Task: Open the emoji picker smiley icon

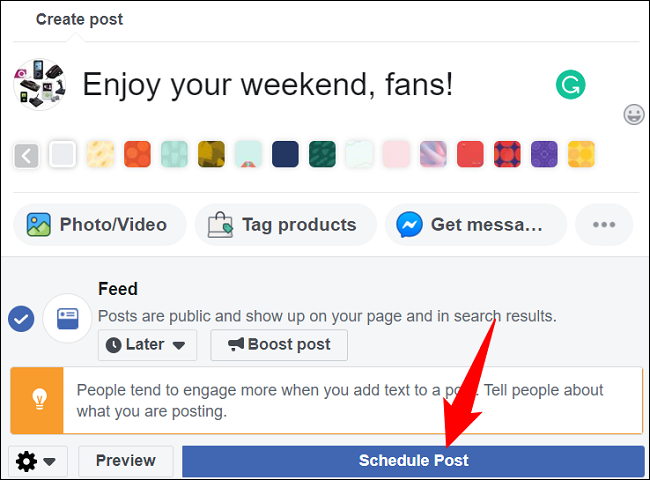Action: 634,114
